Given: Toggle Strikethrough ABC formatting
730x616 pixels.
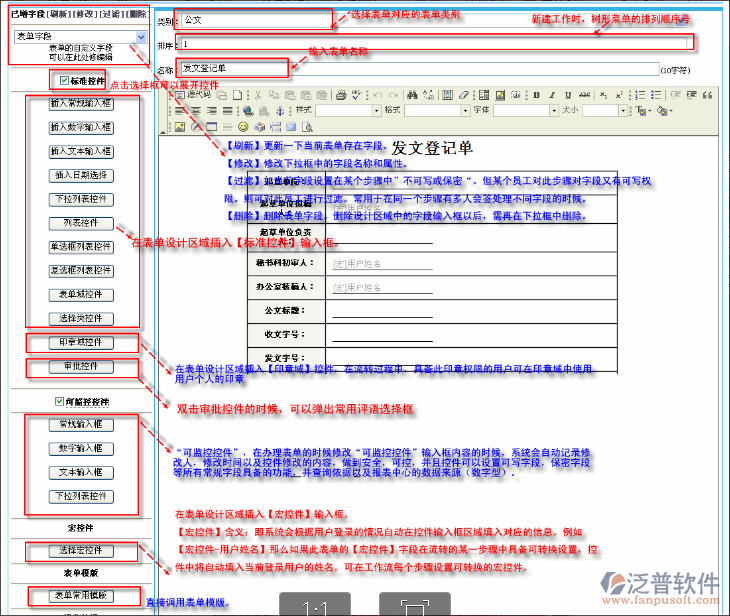Looking at the screenshot, I should coord(584,95).
